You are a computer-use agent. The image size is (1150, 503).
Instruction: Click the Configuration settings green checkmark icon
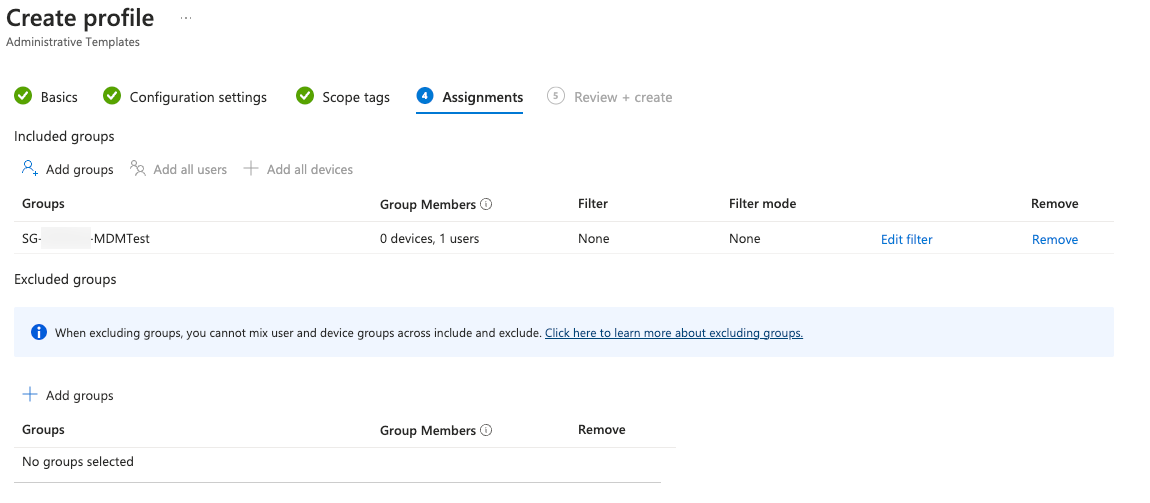click(x=112, y=96)
